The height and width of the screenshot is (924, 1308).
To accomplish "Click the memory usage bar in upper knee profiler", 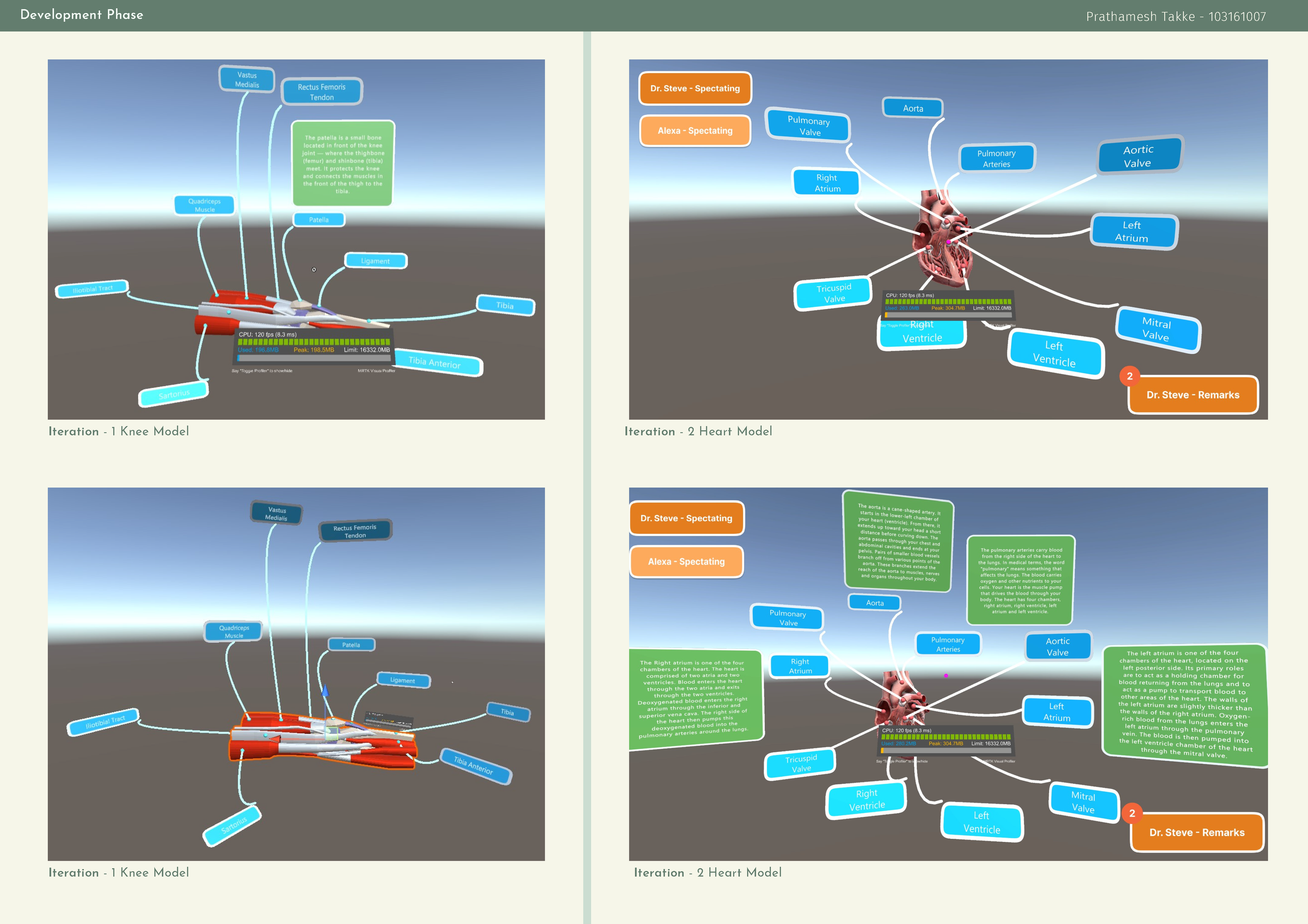I will (x=313, y=358).
